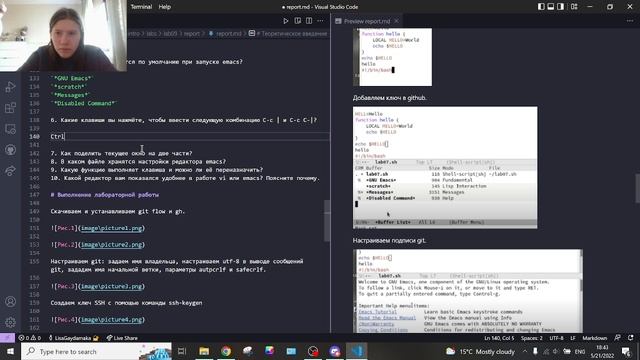Open the Extensions view in activity bar

pos(11,108)
